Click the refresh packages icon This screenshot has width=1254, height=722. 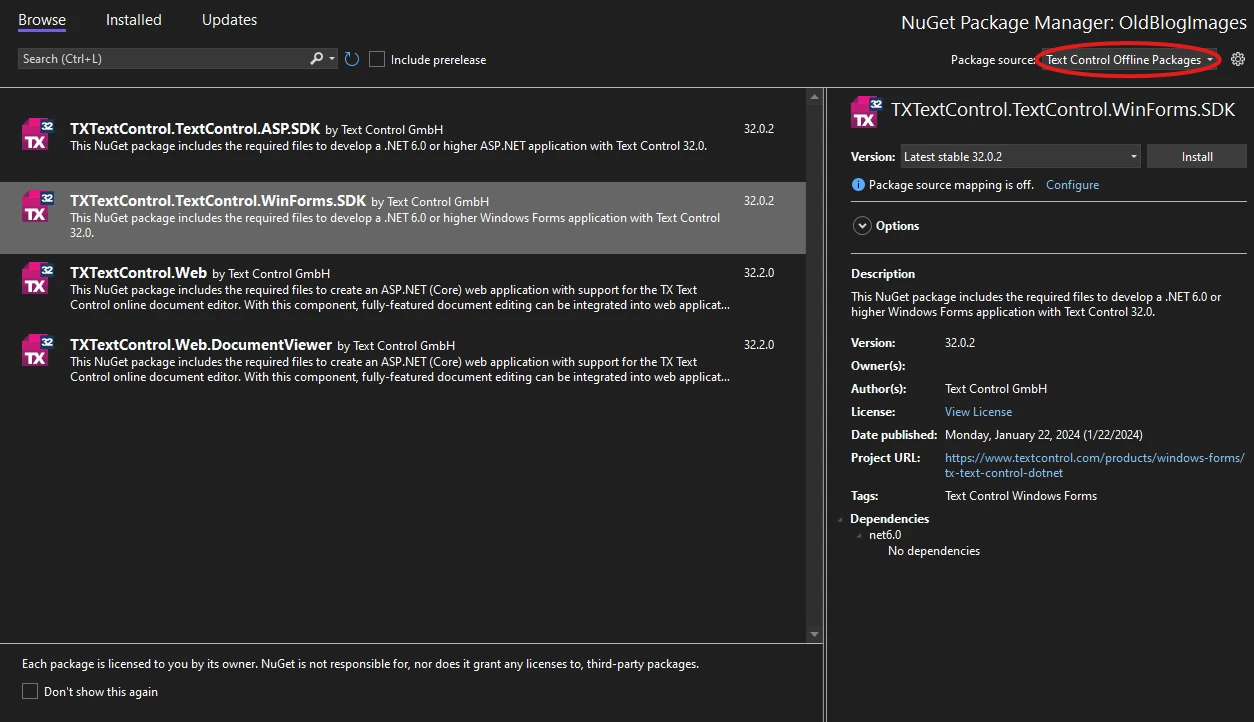(352, 59)
